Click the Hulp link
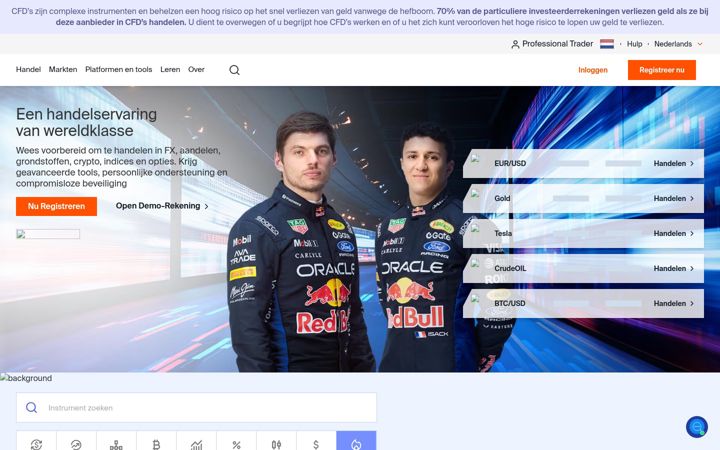Viewport: 720px width, 450px height. 634,44
